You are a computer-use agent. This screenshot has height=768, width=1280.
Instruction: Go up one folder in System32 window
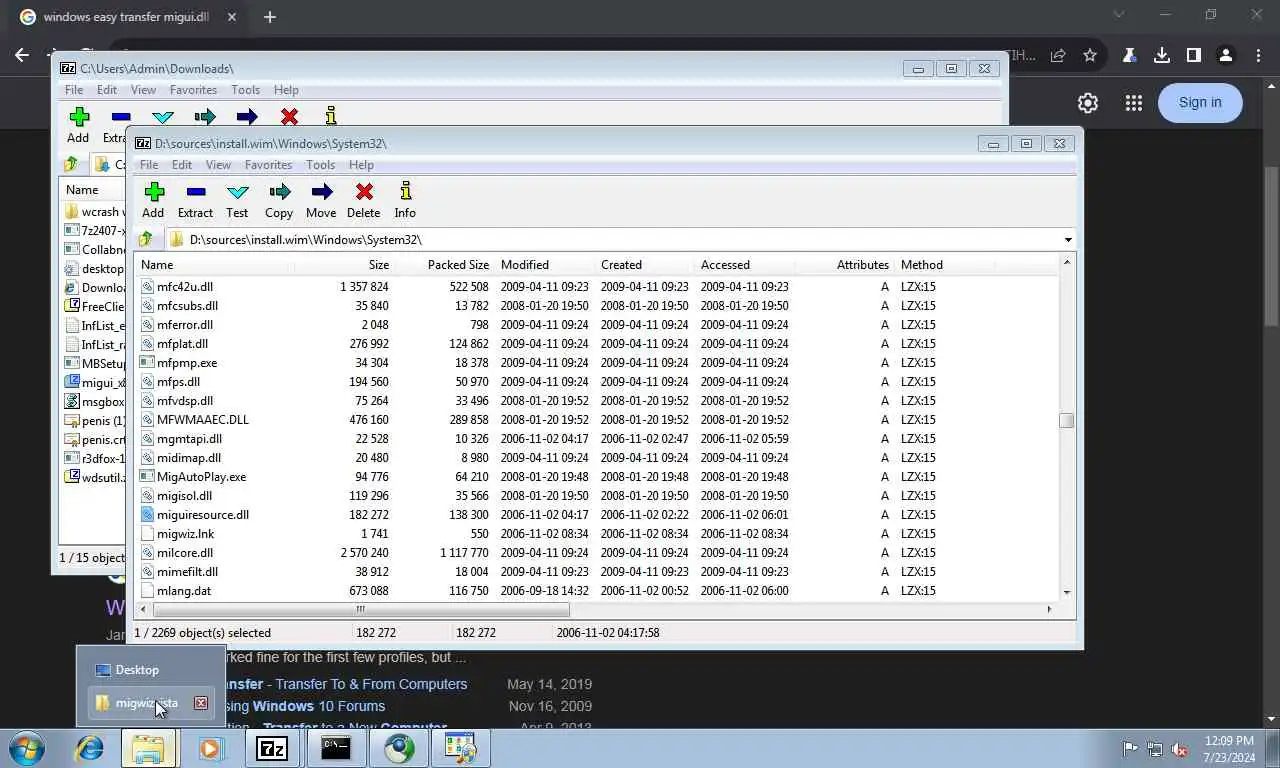tap(146, 239)
